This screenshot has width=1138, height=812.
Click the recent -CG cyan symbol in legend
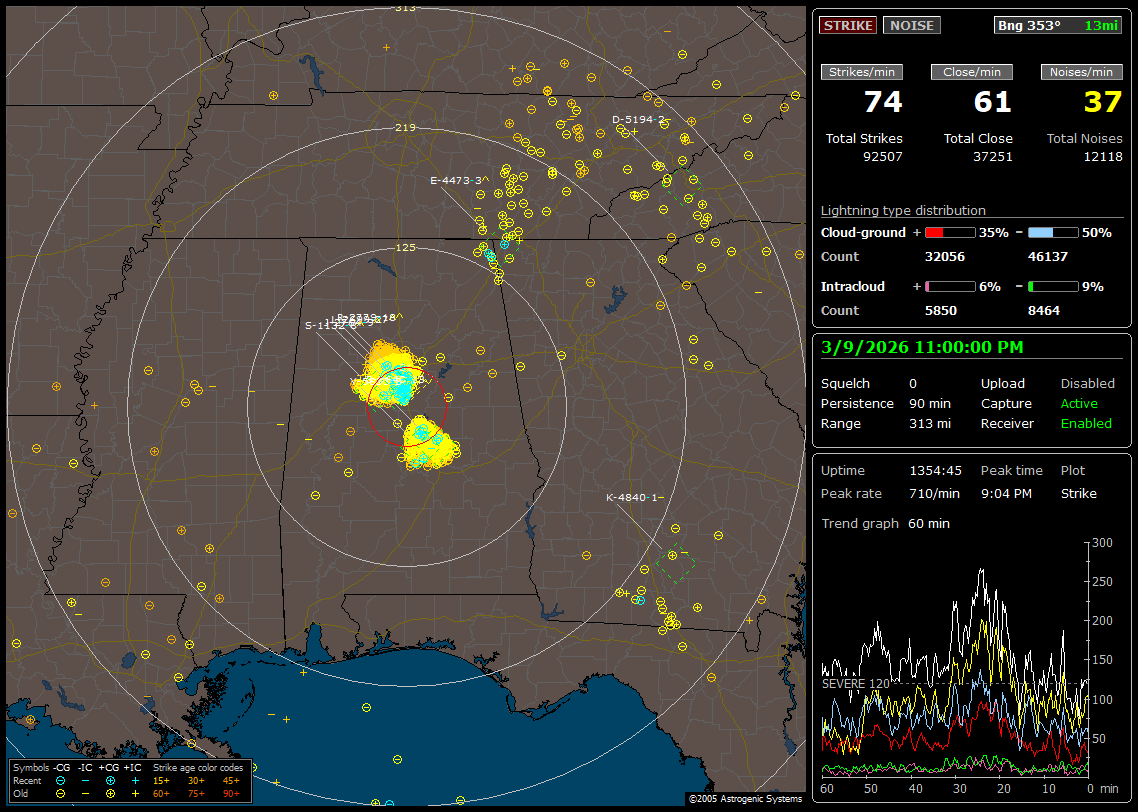pos(60,780)
